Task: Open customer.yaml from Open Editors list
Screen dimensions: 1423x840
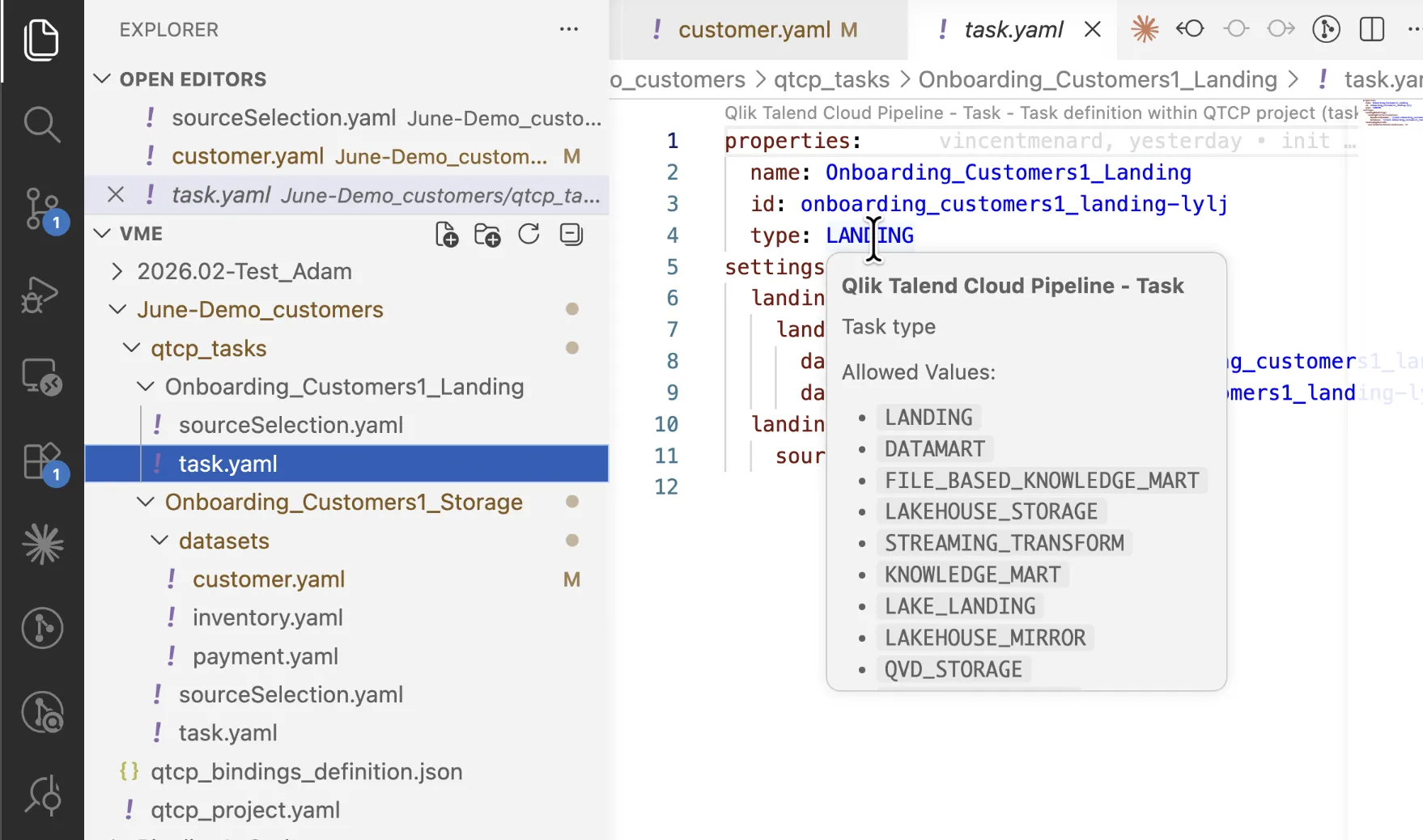Action: [346, 156]
